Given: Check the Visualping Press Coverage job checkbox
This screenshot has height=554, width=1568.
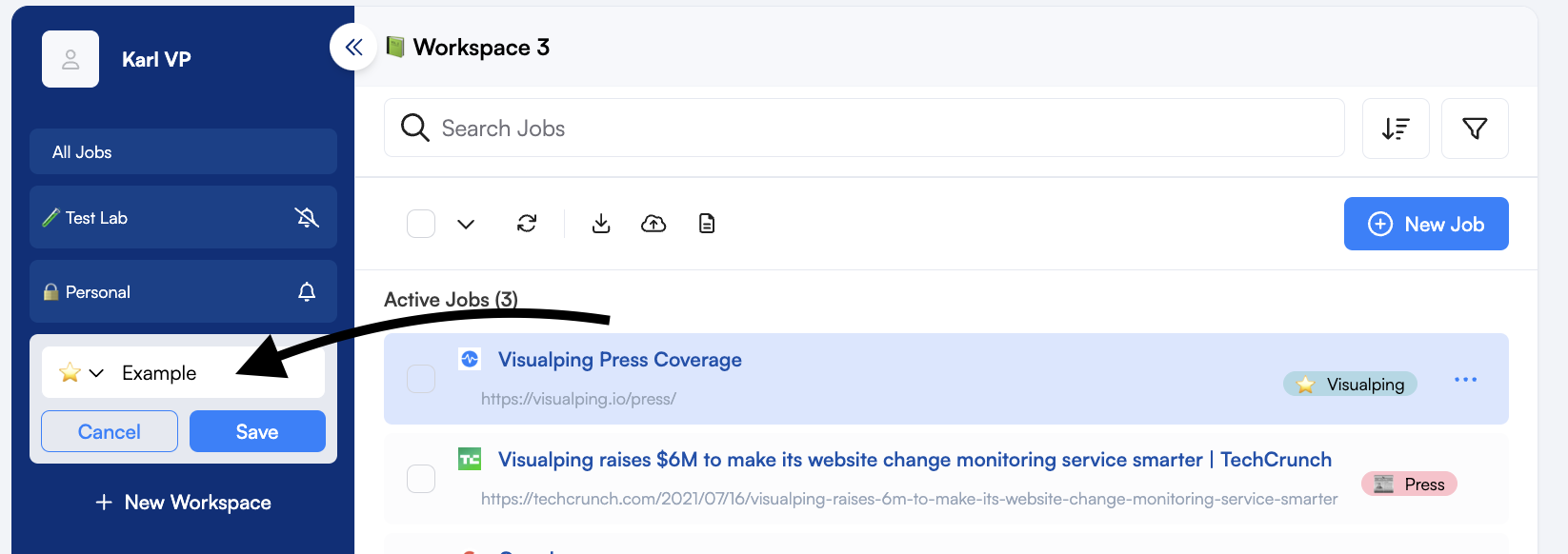Looking at the screenshot, I should coord(421,379).
